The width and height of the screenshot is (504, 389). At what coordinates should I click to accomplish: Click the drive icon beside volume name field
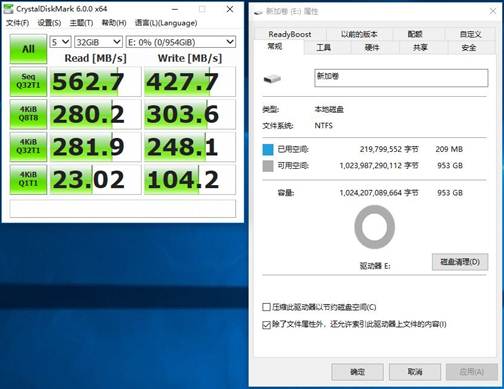(x=272, y=79)
